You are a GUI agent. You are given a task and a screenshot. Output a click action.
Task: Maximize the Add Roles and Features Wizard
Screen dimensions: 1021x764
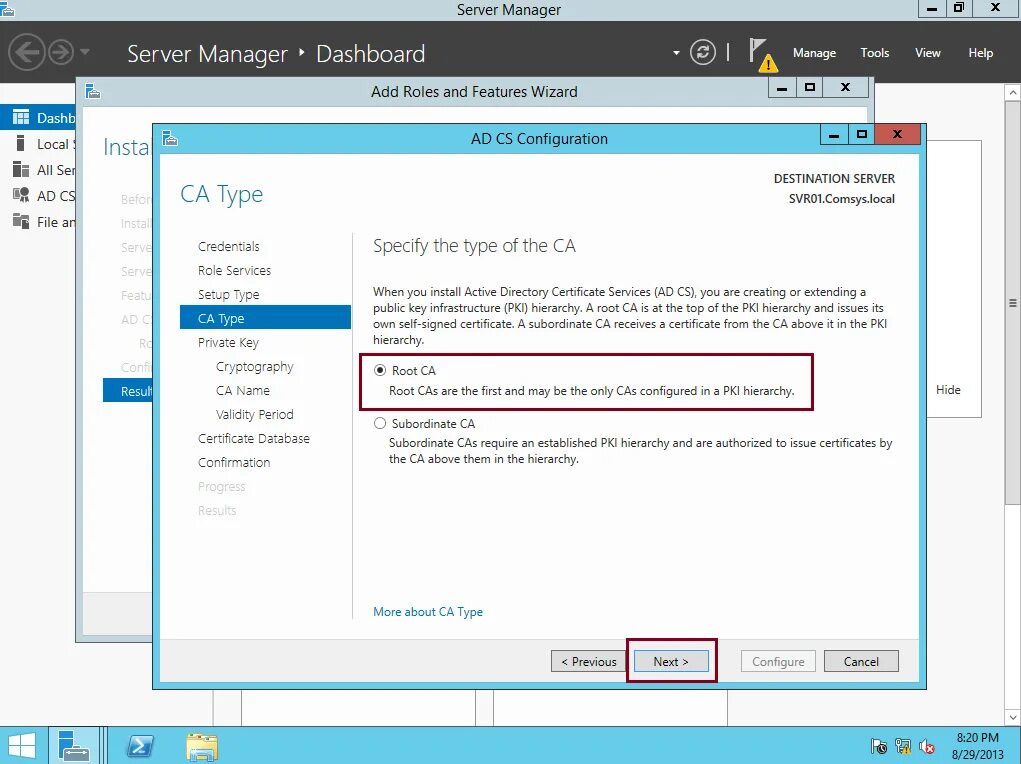[809, 87]
